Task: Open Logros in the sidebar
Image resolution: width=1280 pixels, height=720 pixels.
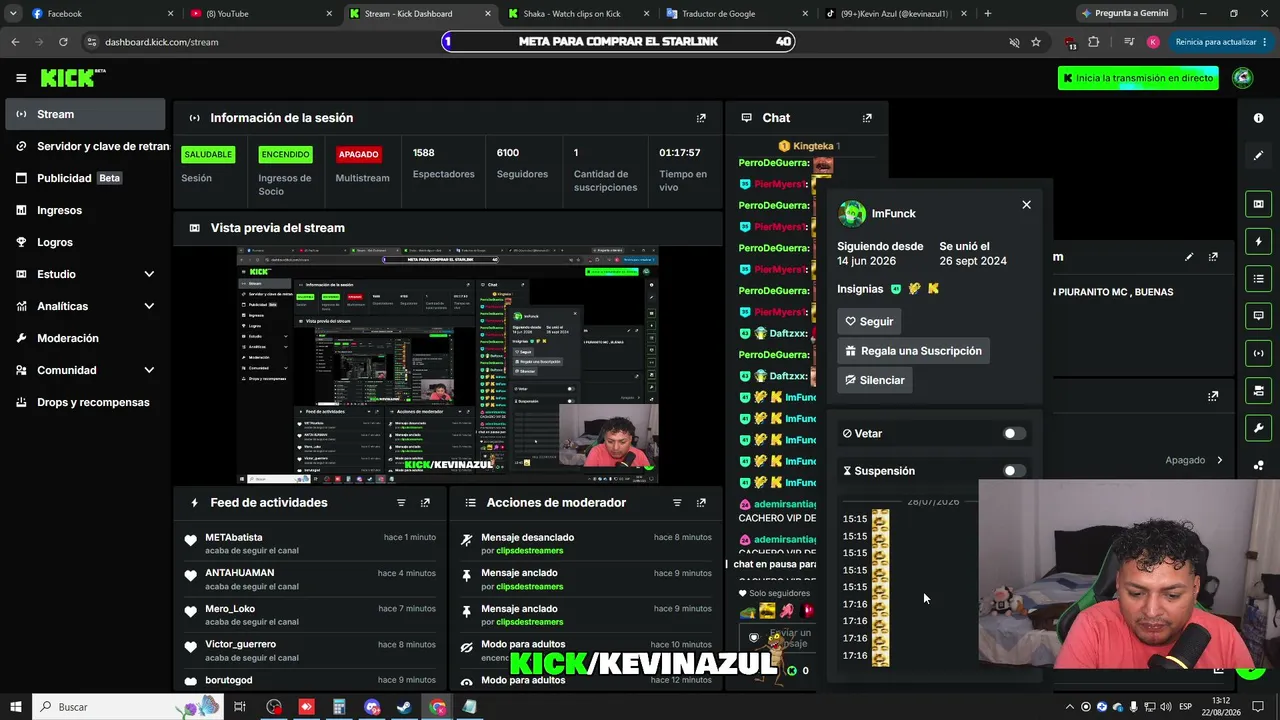Action: point(85,242)
